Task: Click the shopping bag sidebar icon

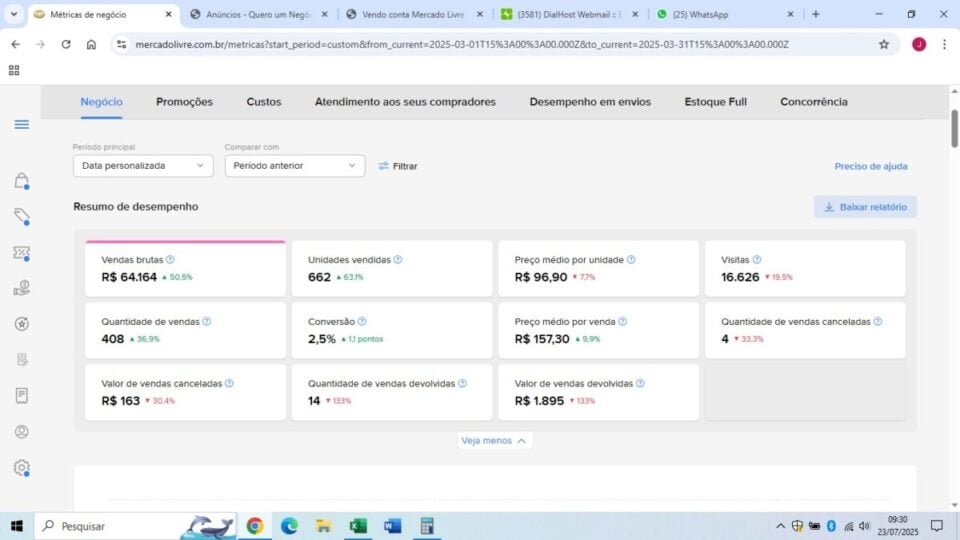Action: click(x=21, y=181)
